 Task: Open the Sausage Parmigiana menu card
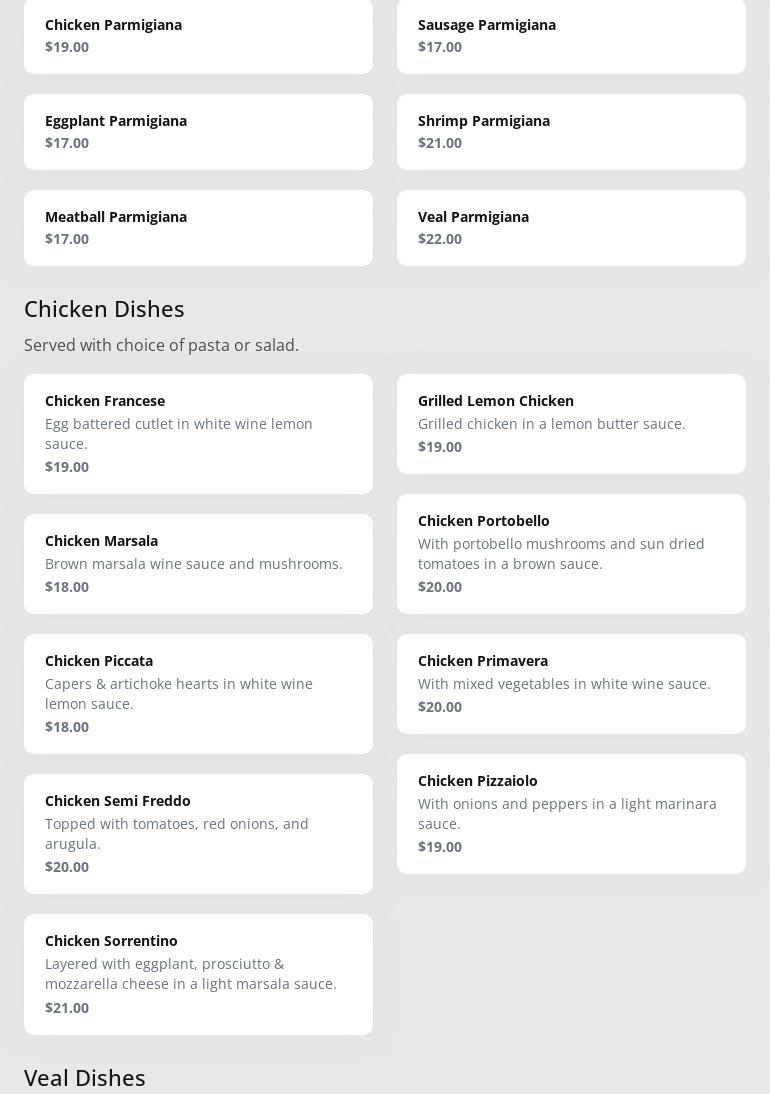(x=571, y=36)
